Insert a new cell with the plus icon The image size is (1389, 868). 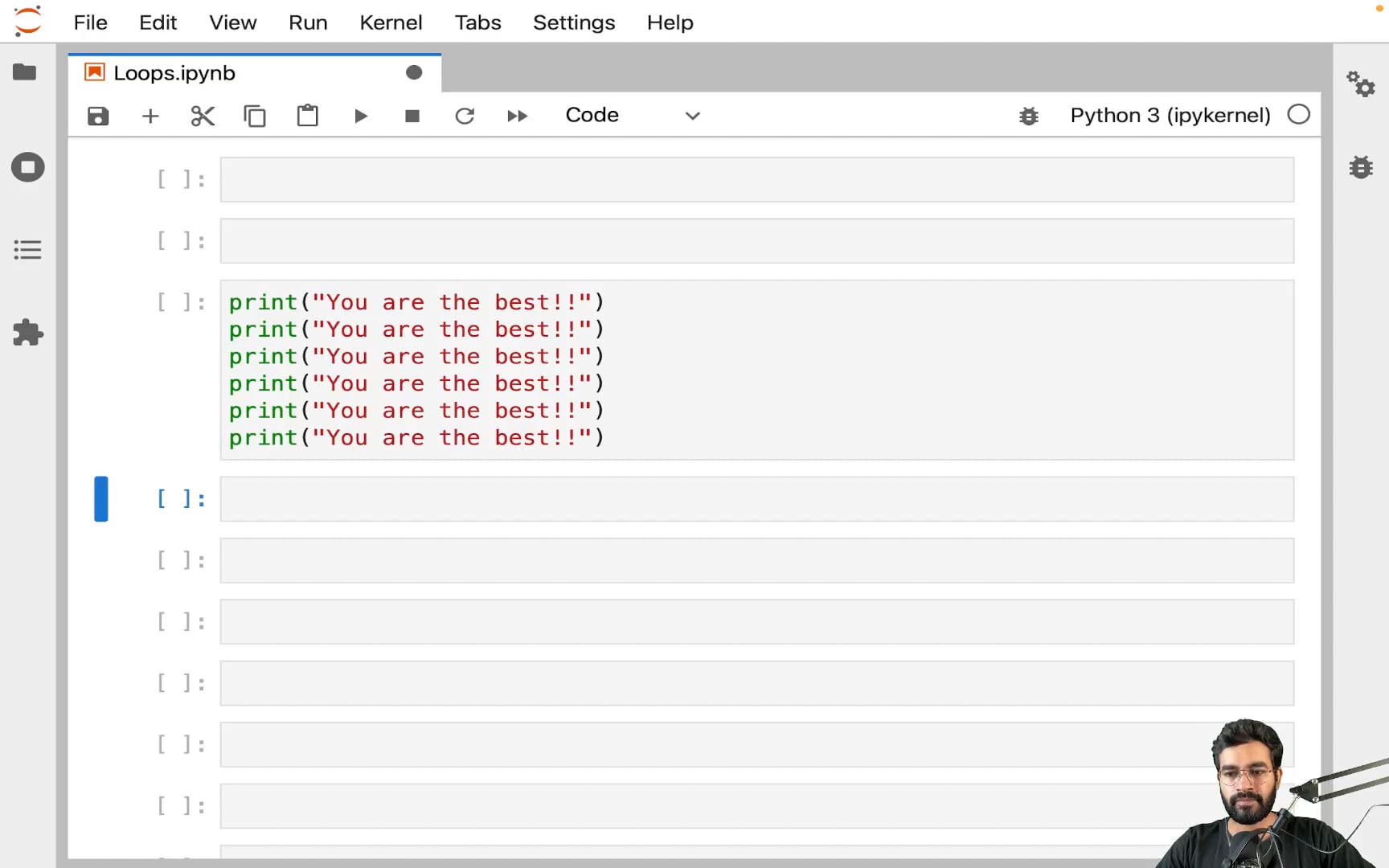point(150,116)
